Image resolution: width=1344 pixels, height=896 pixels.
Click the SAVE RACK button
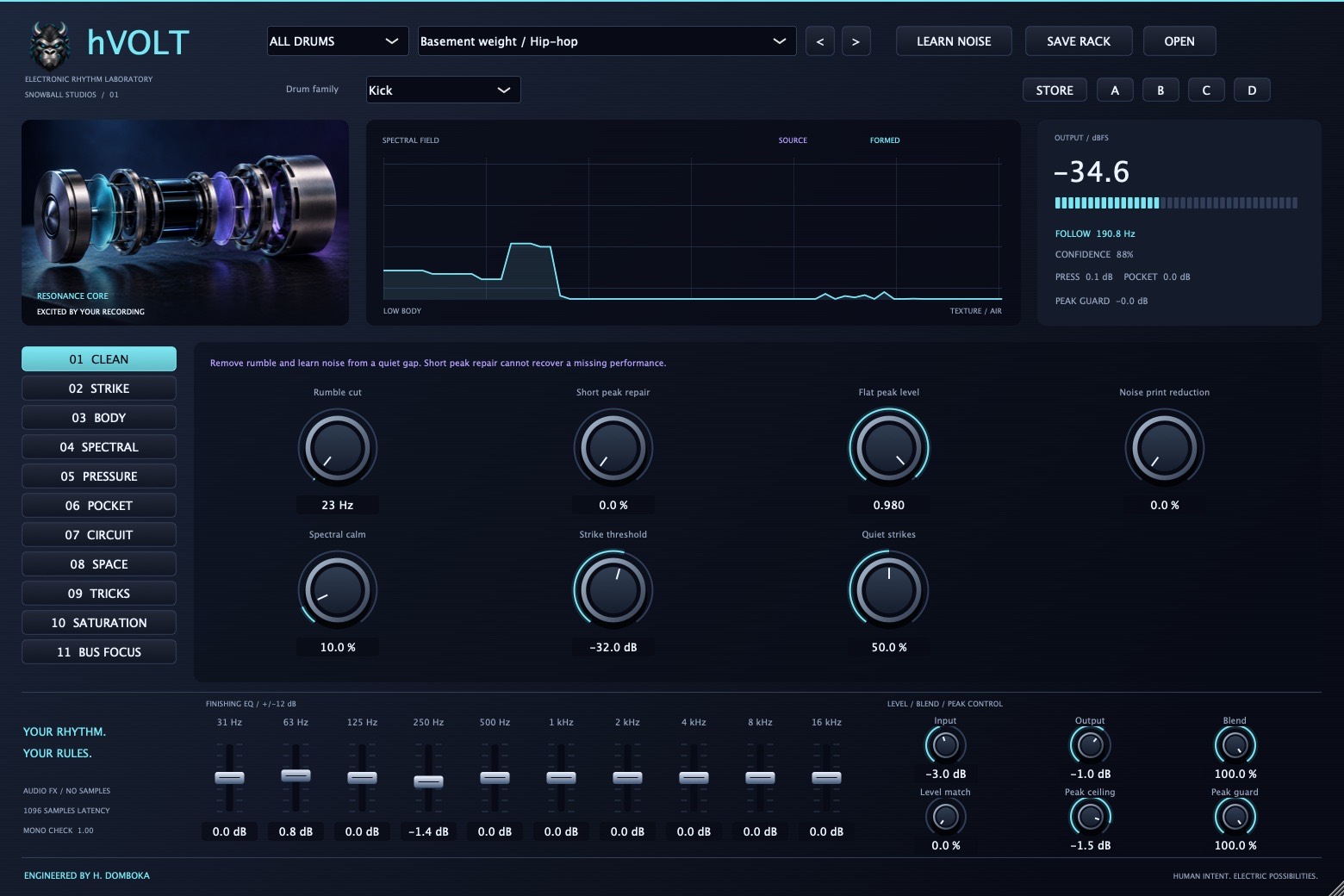(x=1079, y=41)
